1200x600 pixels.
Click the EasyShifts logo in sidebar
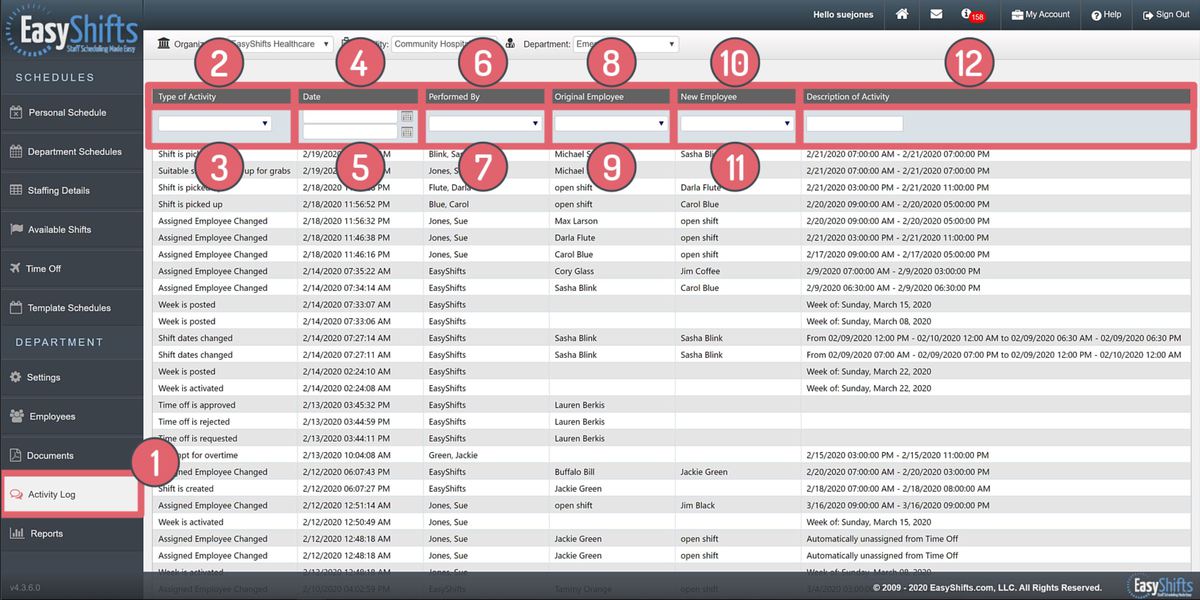point(70,30)
